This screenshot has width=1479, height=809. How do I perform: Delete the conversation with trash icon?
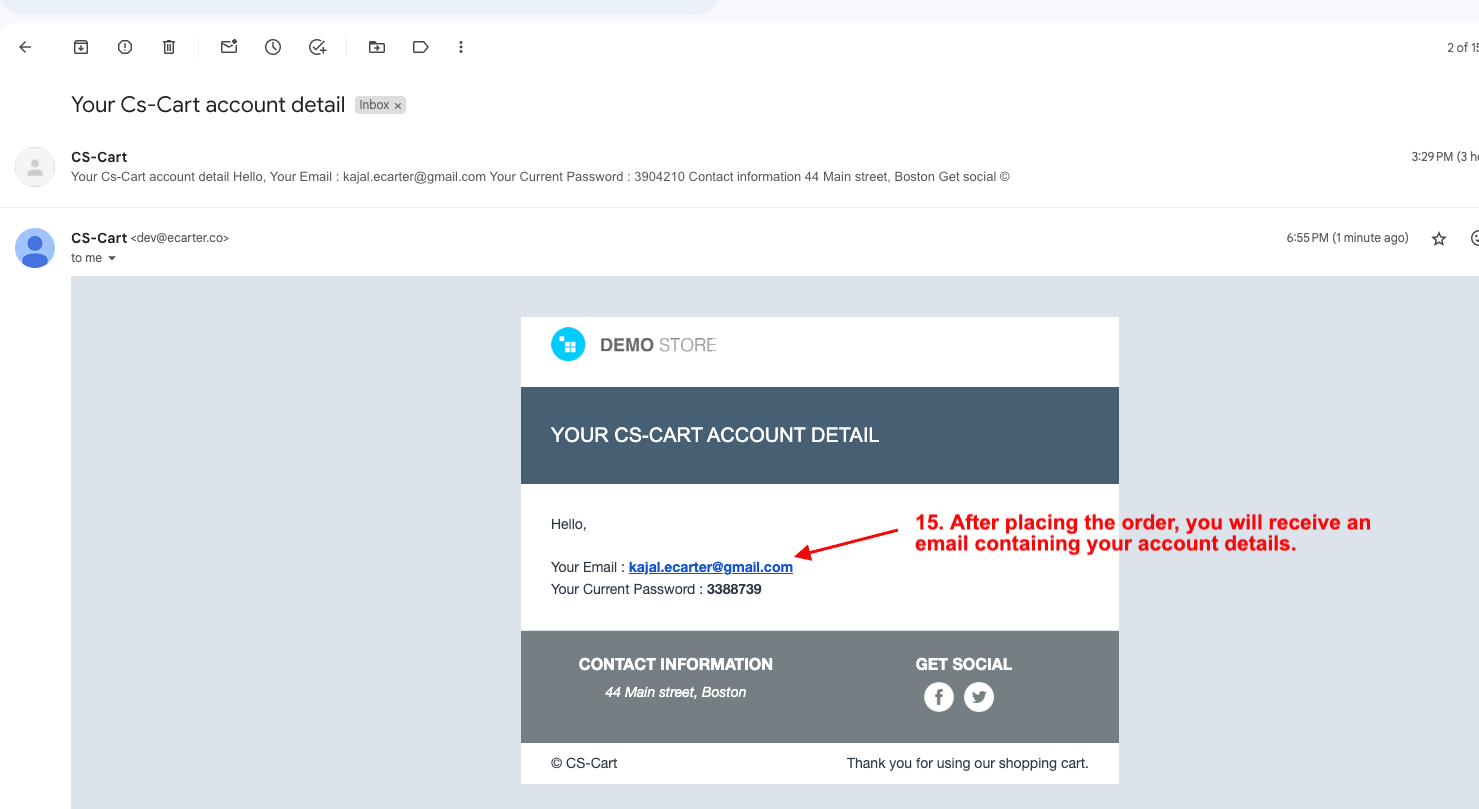[x=169, y=47]
